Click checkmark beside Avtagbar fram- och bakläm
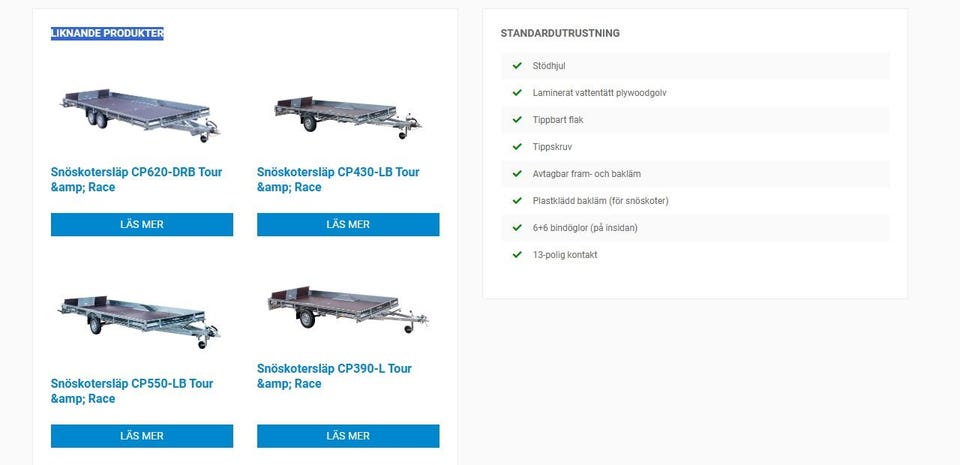960x465 pixels. [517, 174]
